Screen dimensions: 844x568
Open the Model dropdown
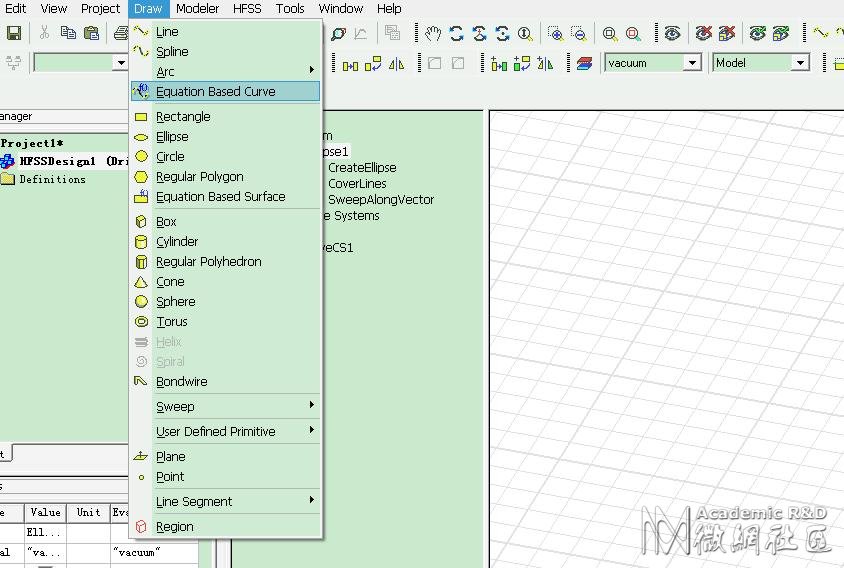800,63
